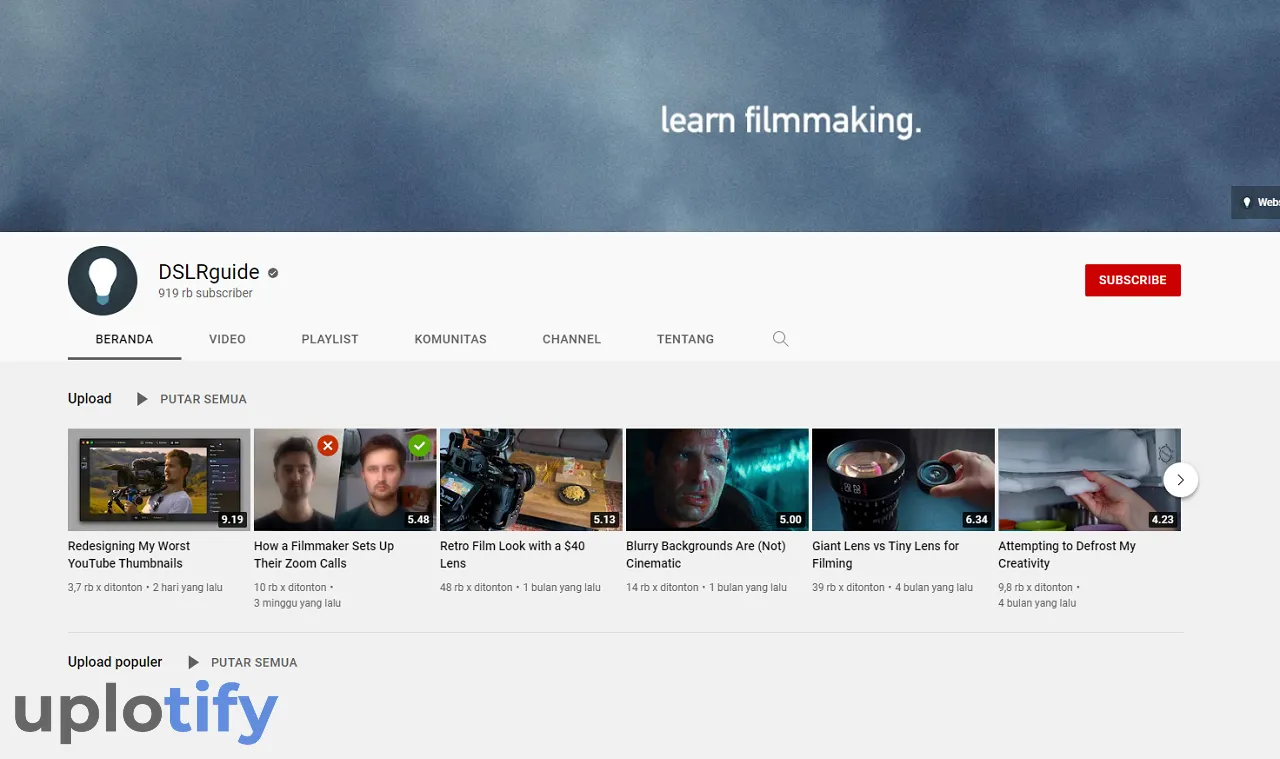This screenshot has height=759, width=1280.
Task: Play all uploads via Putar Semua under Upload
Action: coord(203,399)
